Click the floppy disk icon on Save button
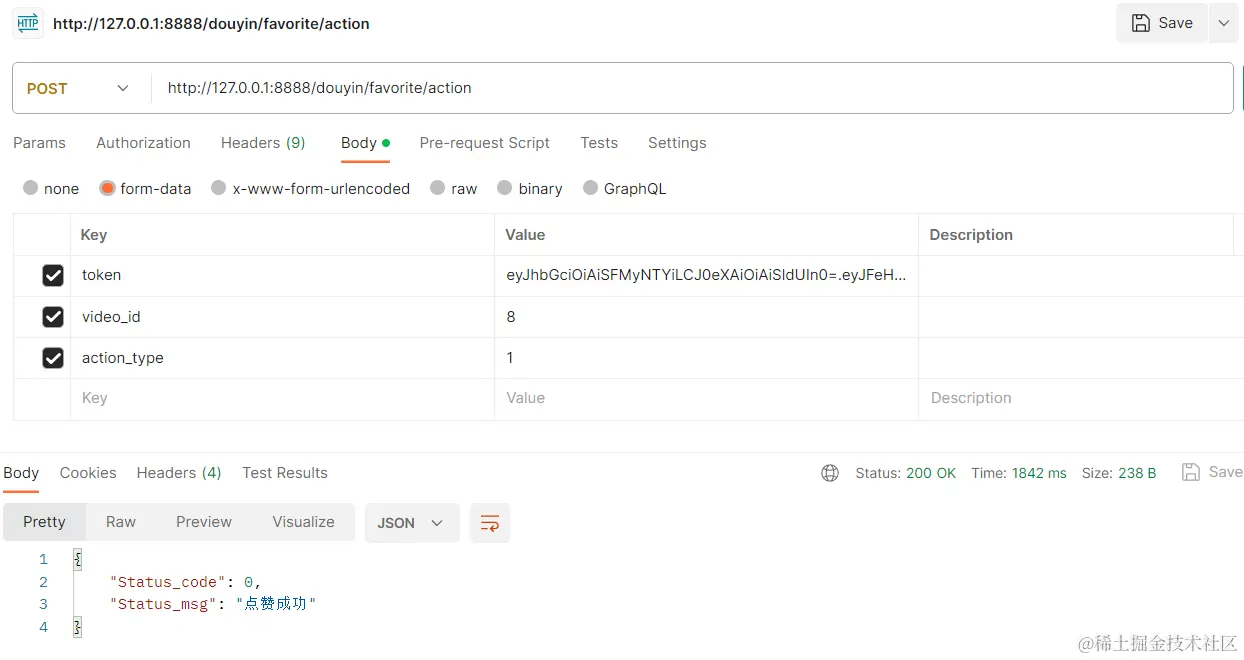The image size is (1244, 660). pos(1140,23)
